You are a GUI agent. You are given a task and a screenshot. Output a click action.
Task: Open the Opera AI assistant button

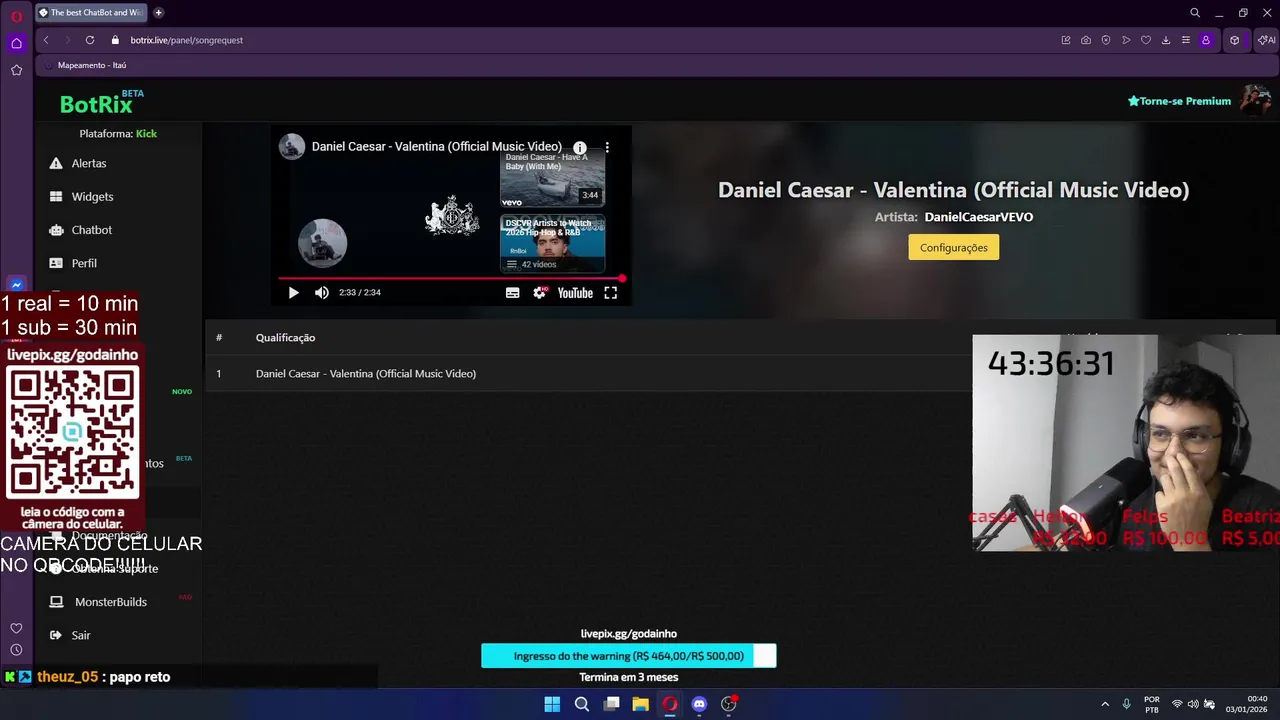tap(1267, 40)
